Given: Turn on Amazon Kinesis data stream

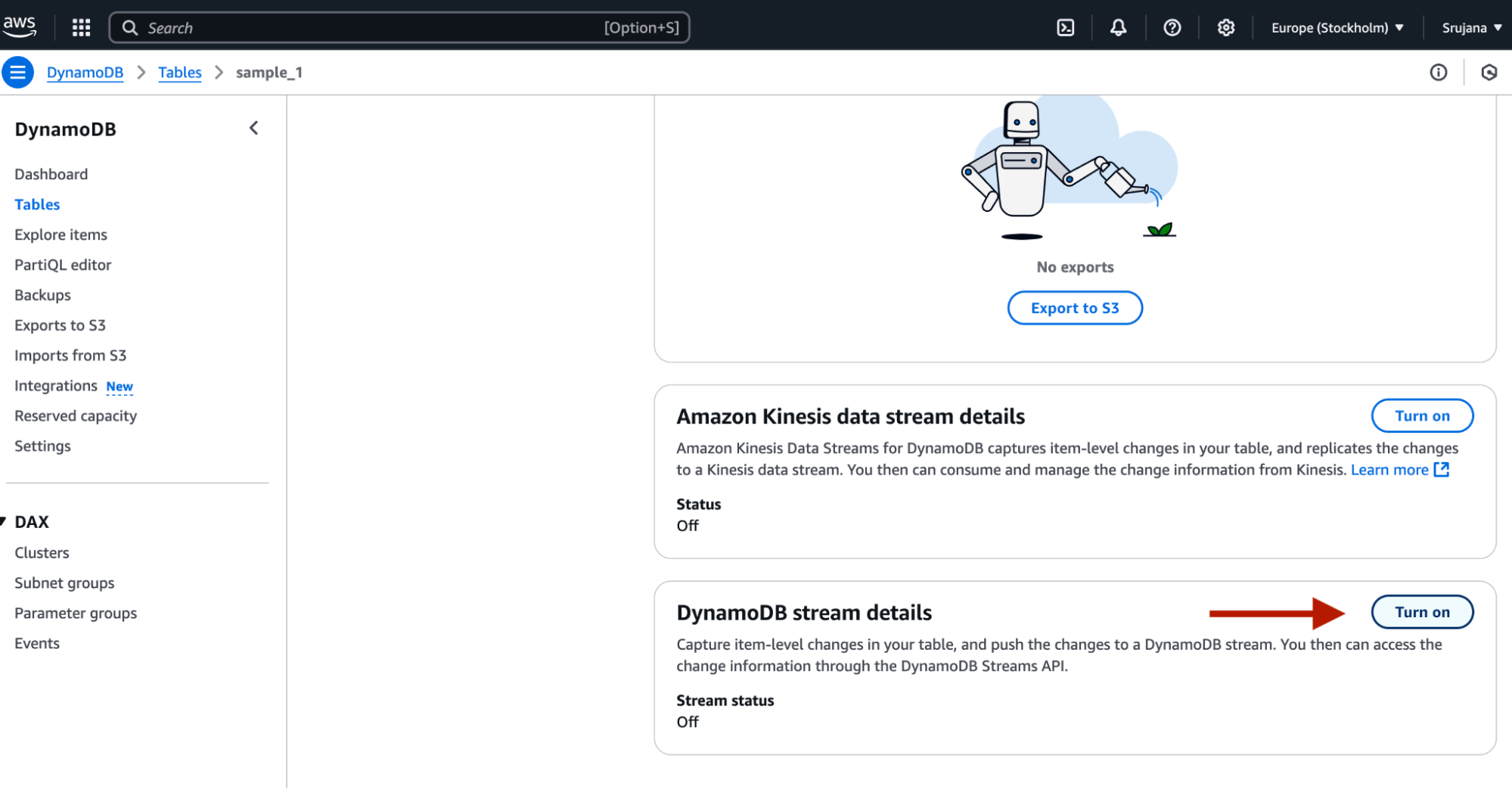Looking at the screenshot, I should point(1422,415).
